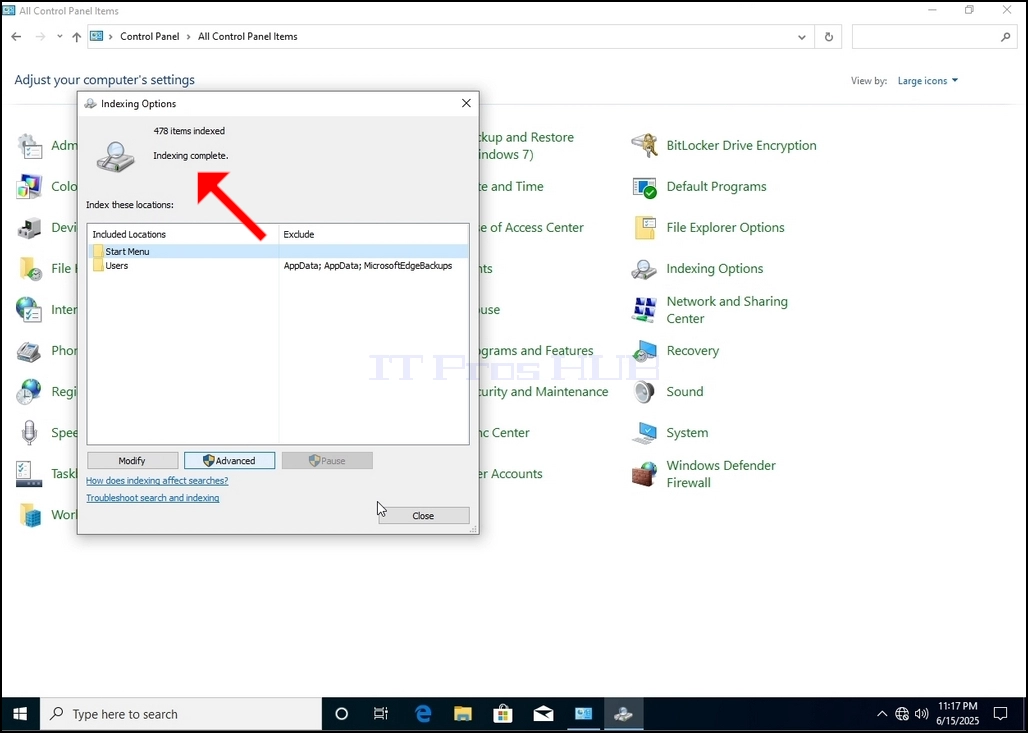Click Control Panel taskbar app button
The image size is (1028, 733).
(x=583, y=714)
